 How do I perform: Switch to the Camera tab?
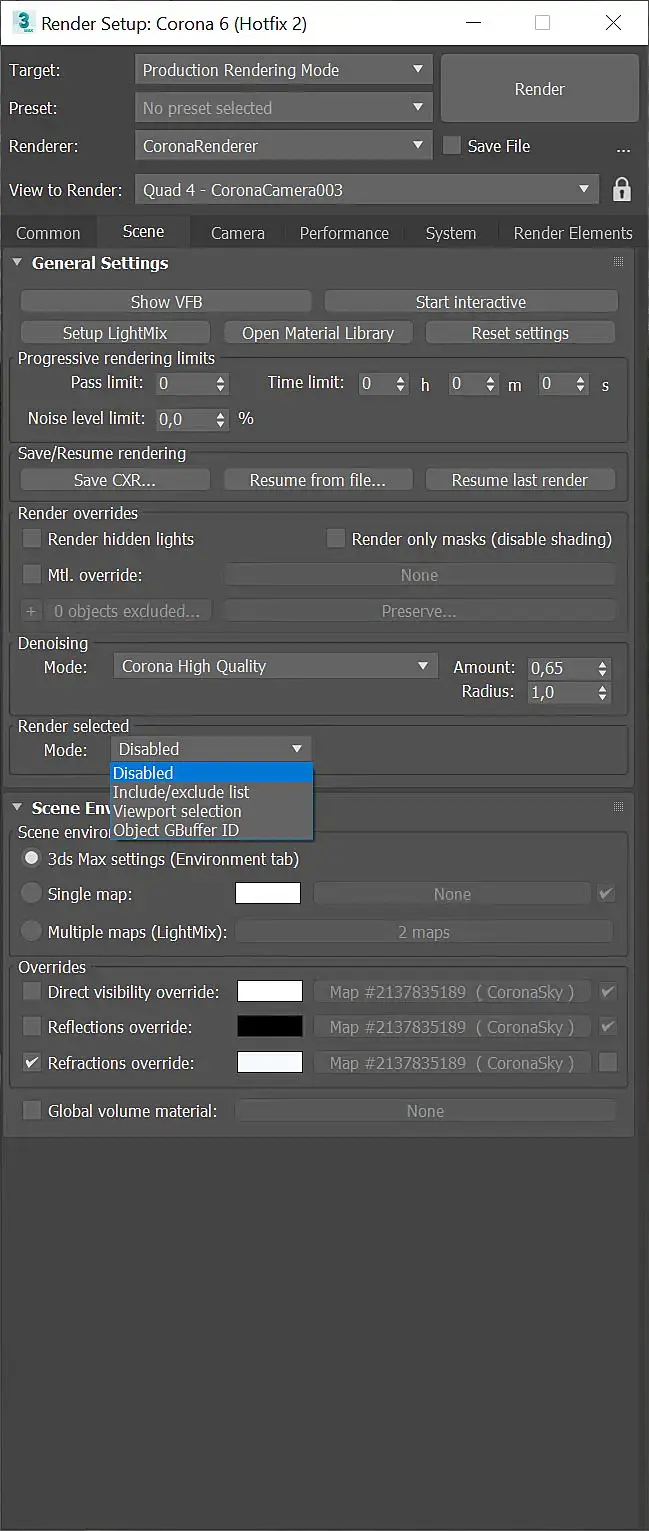pos(238,233)
